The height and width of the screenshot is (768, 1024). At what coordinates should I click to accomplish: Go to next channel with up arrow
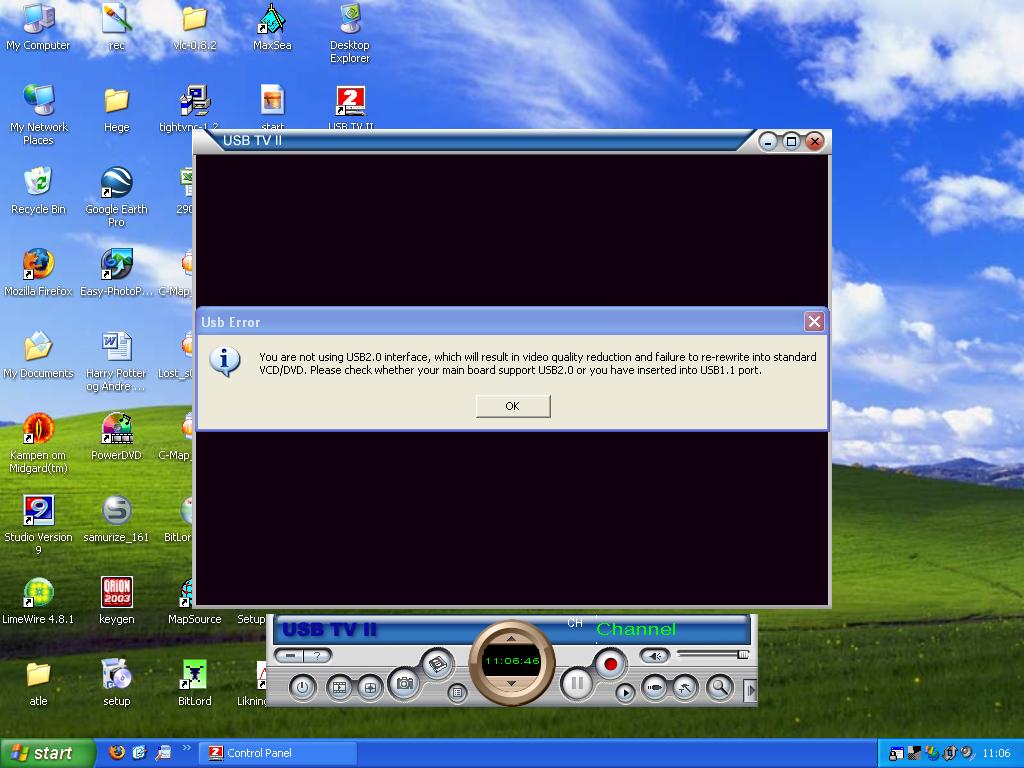click(511, 639)
